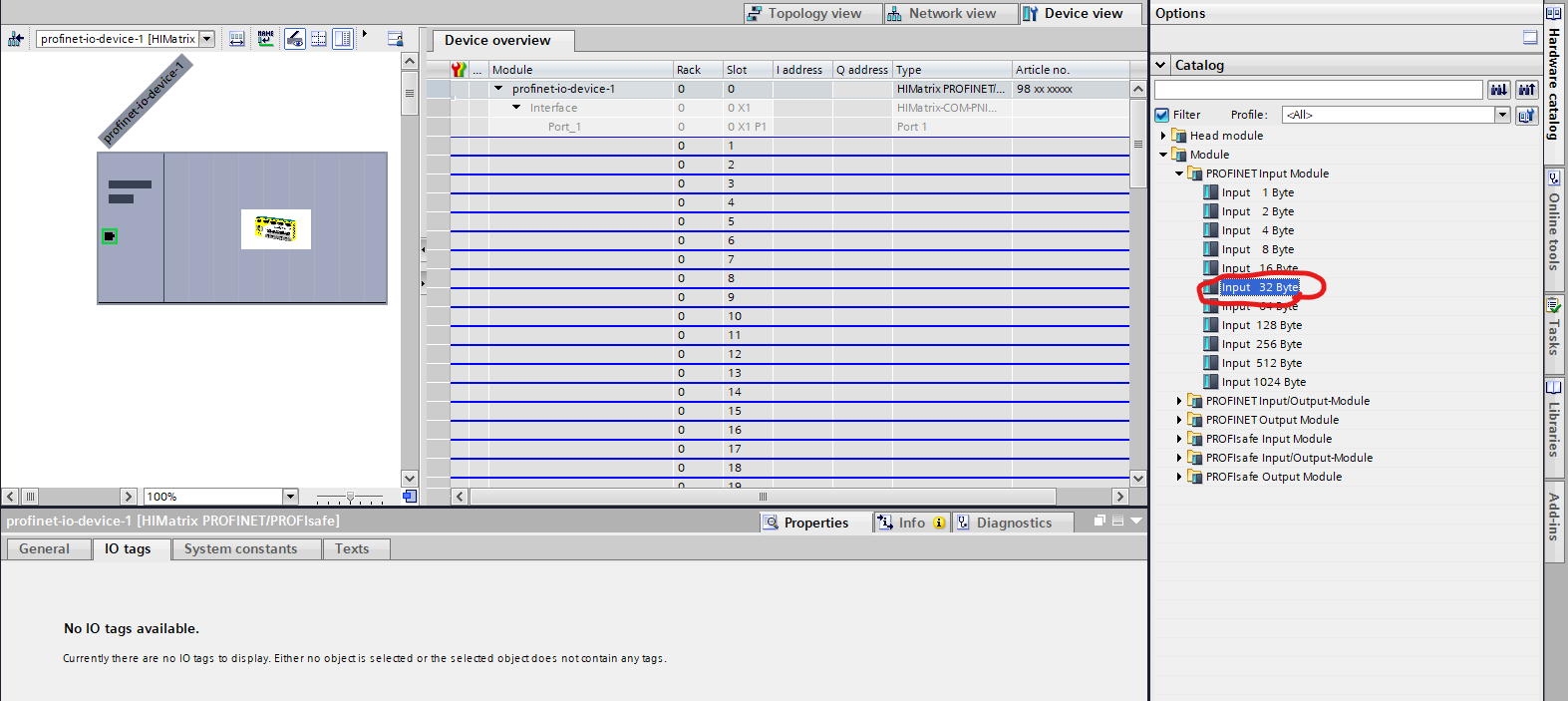Toggle the page break display icon
Image resolution: width=1568 pixels, height=701 pixels.
319,39
